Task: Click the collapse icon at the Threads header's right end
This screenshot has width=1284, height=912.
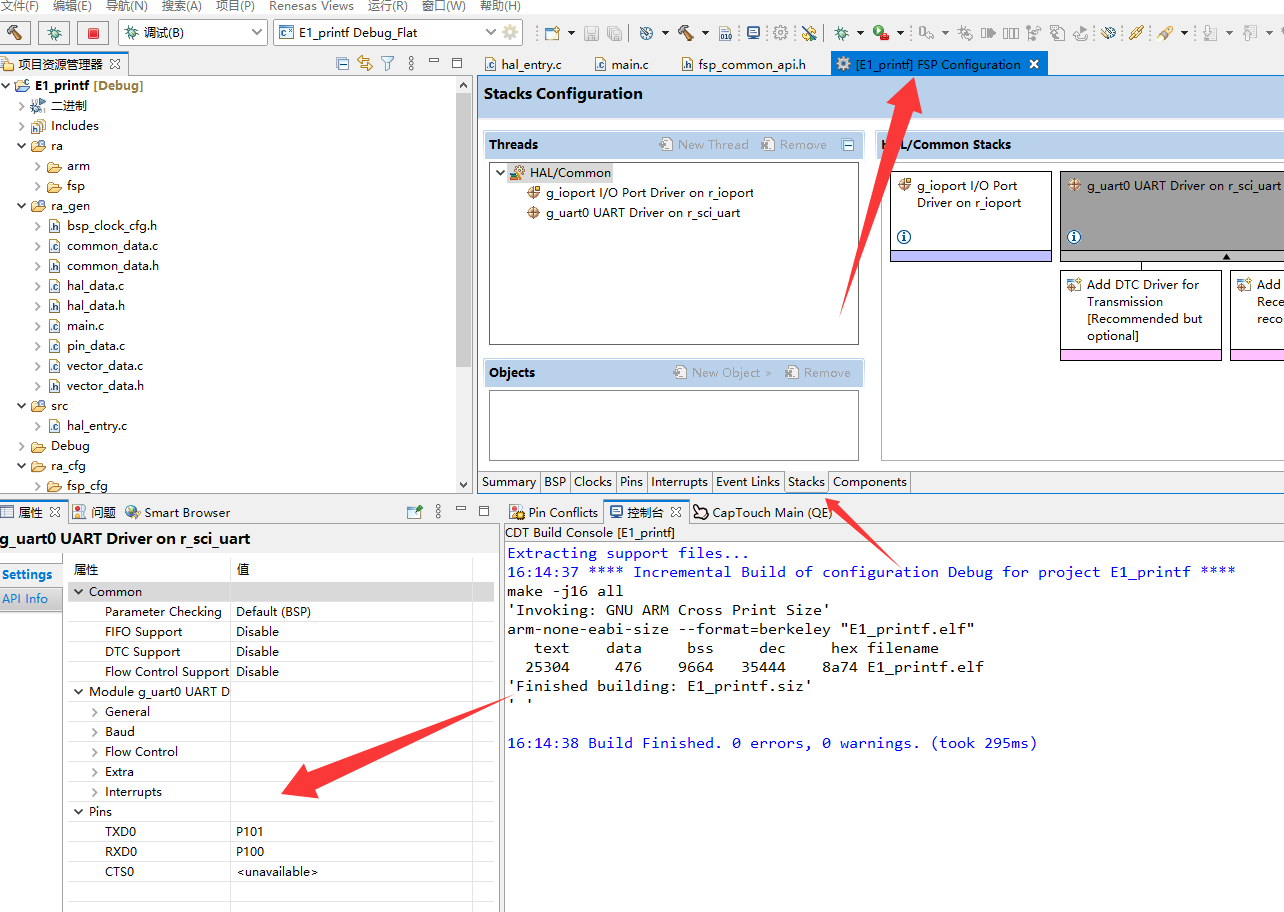Action: pos(848,145)
